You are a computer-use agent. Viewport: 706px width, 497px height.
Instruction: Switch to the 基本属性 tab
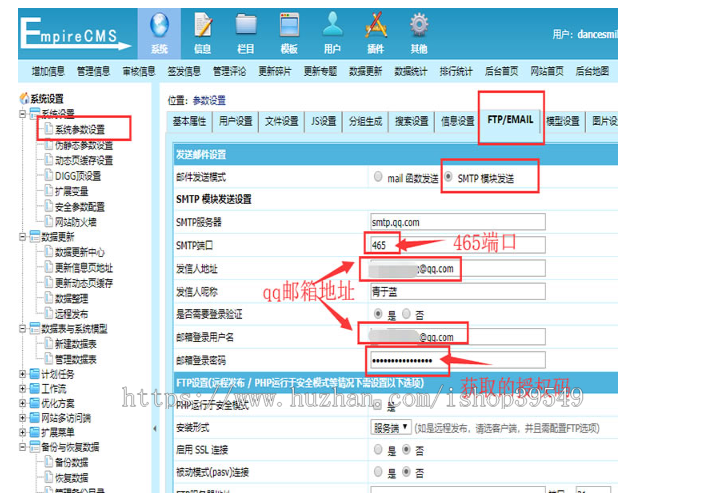190,122
